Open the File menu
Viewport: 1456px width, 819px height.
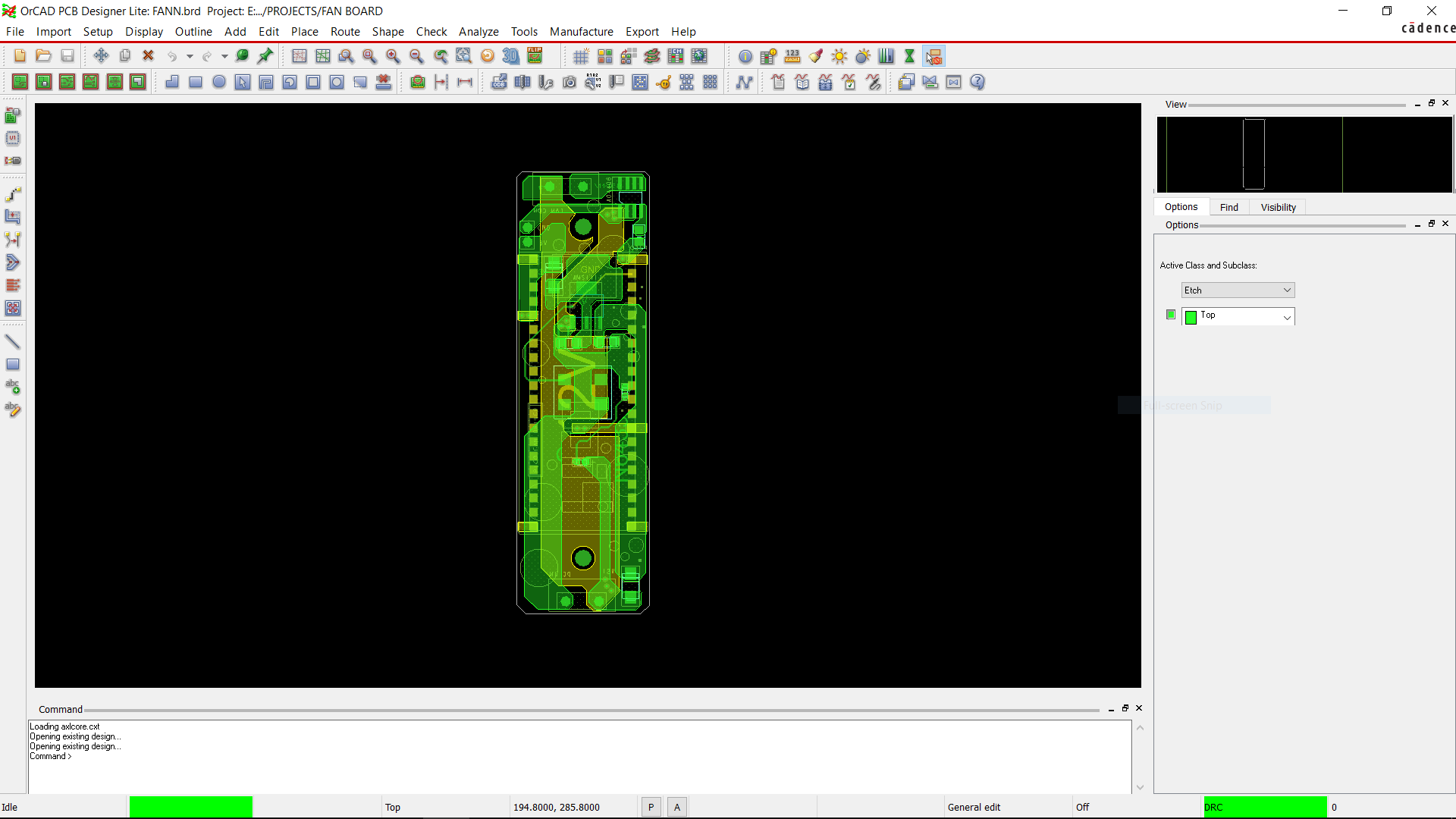pos(15,32)
